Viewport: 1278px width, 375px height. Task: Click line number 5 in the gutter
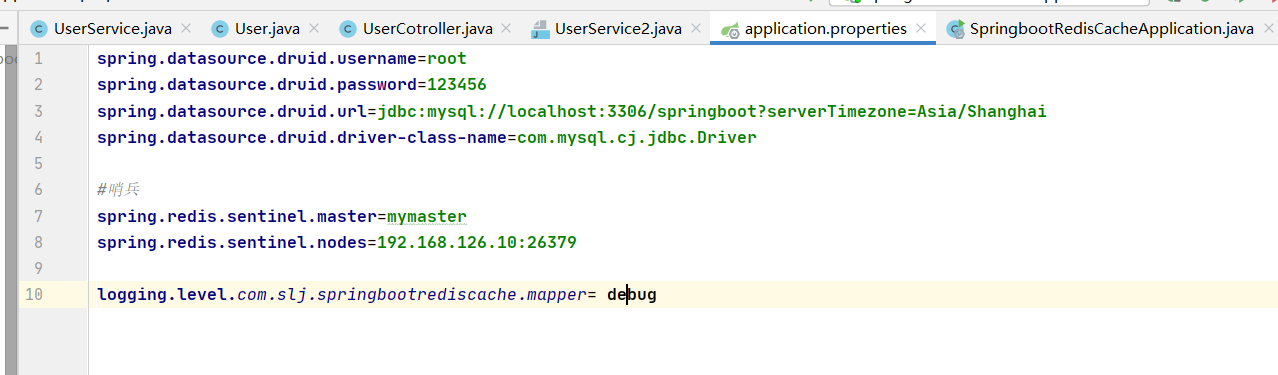coord(38,163)
